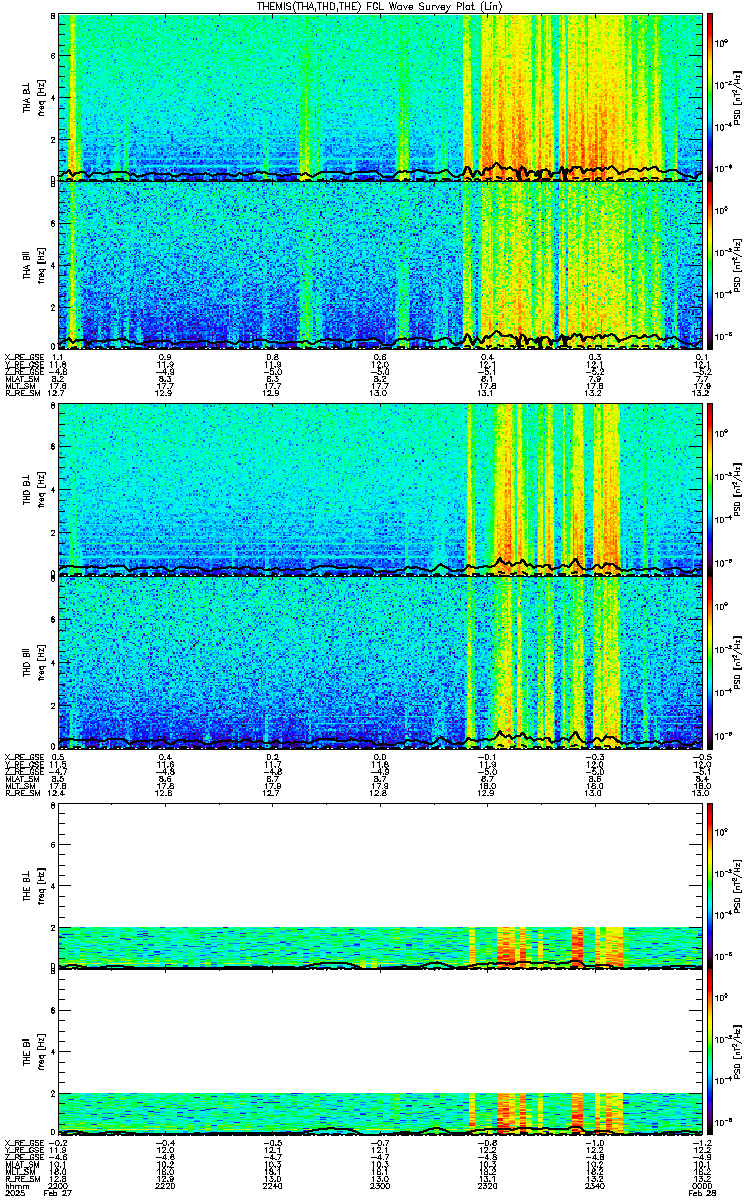The image size is (750, 1200).
Task: Click the '2220' time tick label
Action: 166,1188
